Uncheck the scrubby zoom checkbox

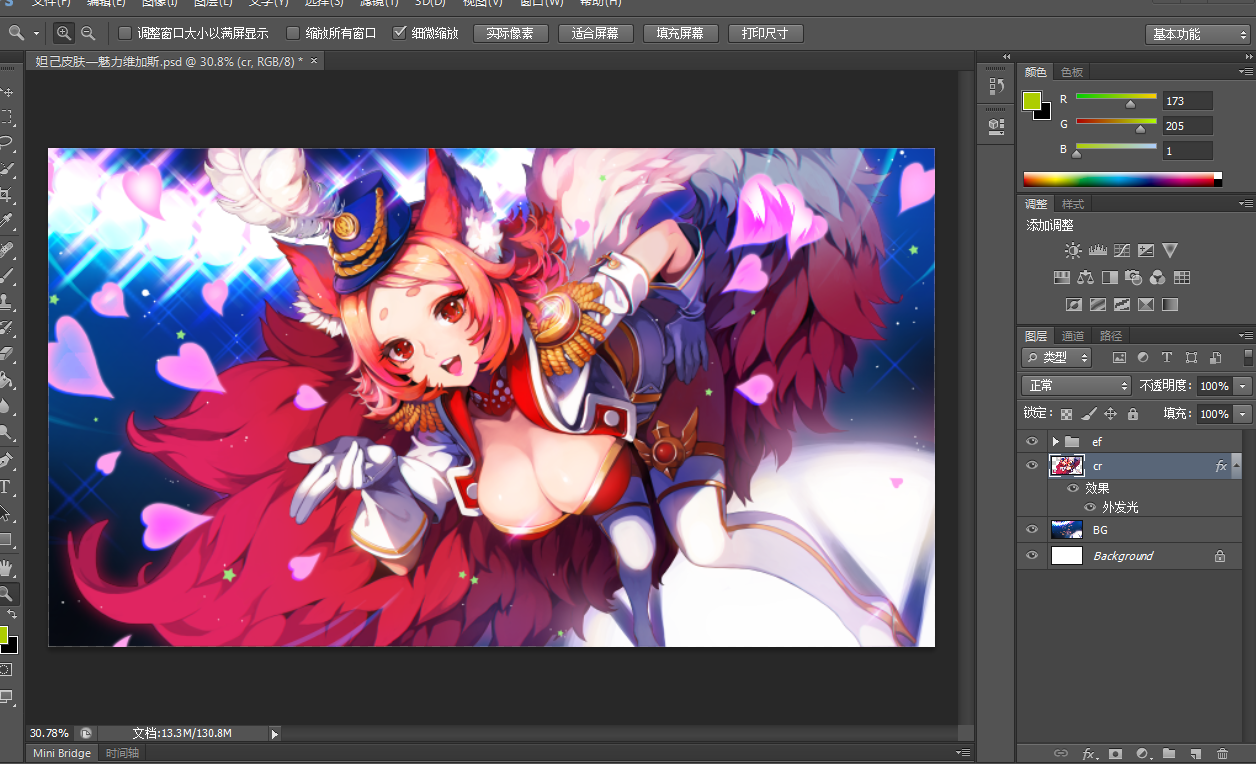point(400,33)
